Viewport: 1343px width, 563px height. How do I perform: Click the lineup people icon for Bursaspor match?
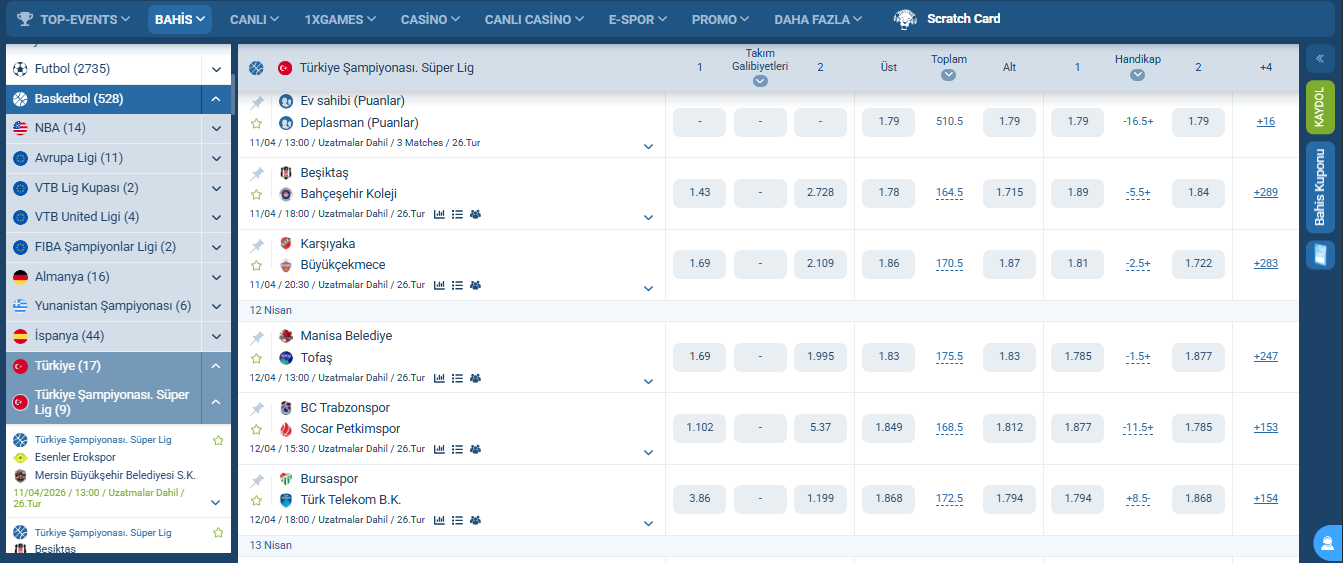475,520
